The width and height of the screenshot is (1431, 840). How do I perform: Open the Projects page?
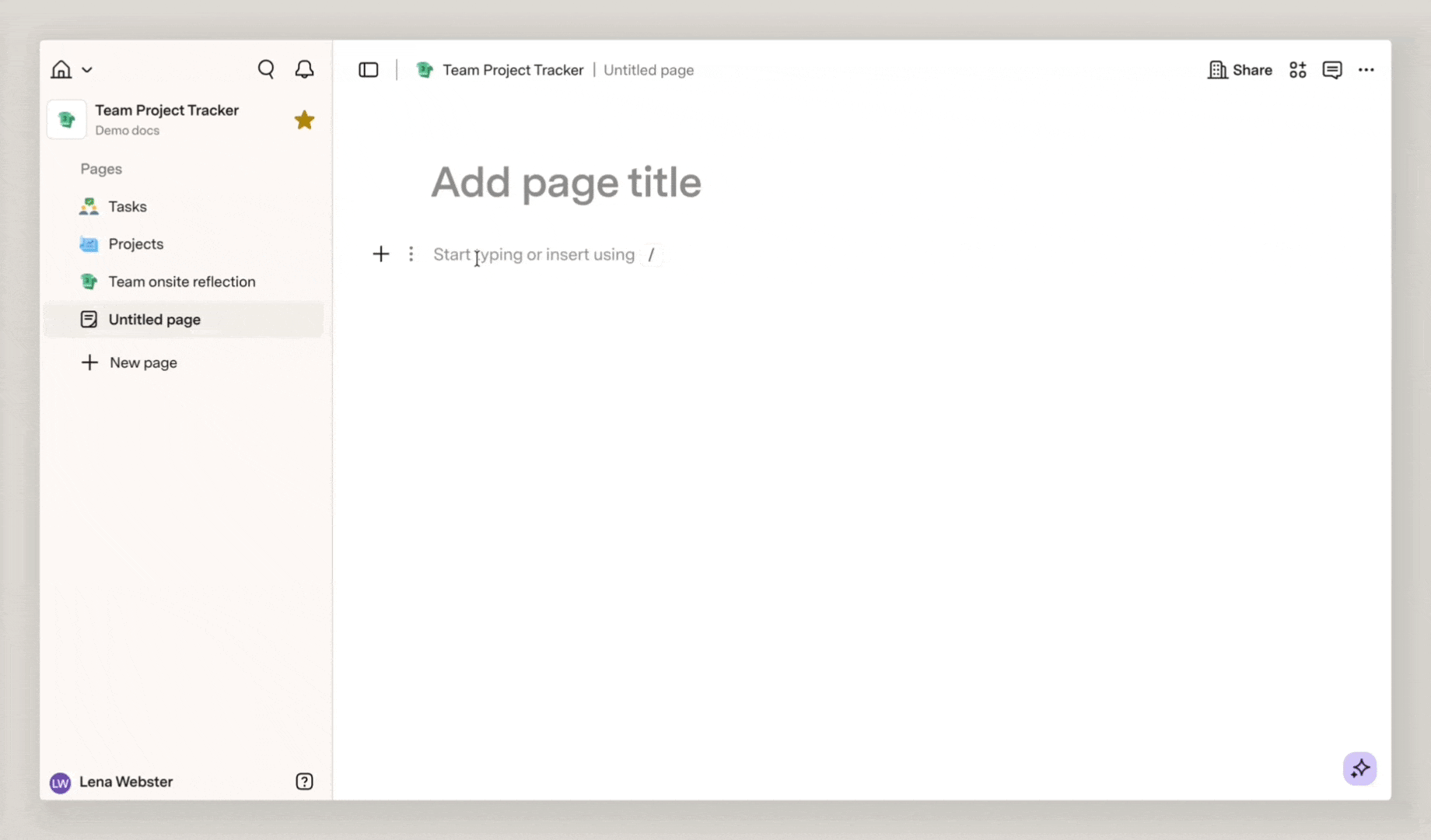[184, 244]
